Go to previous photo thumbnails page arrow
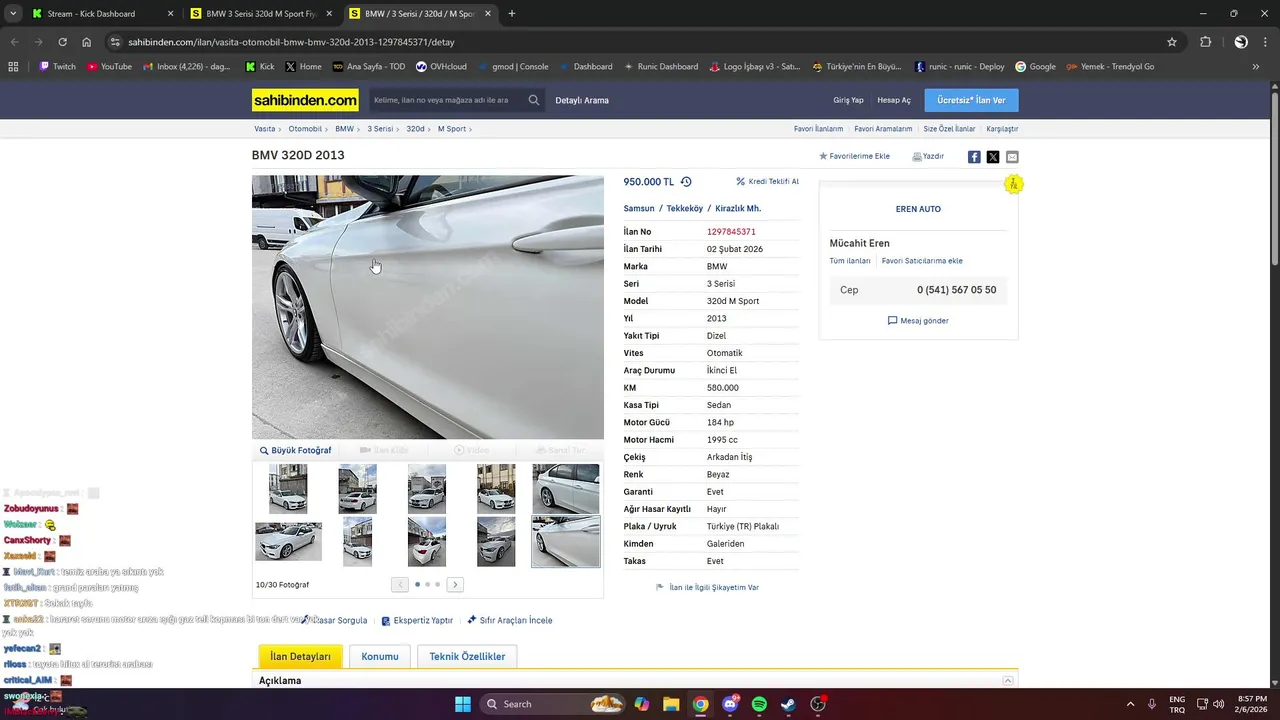Image resolution: width=1280 pixels, height=720 pixels. click(x=400, y=584)
